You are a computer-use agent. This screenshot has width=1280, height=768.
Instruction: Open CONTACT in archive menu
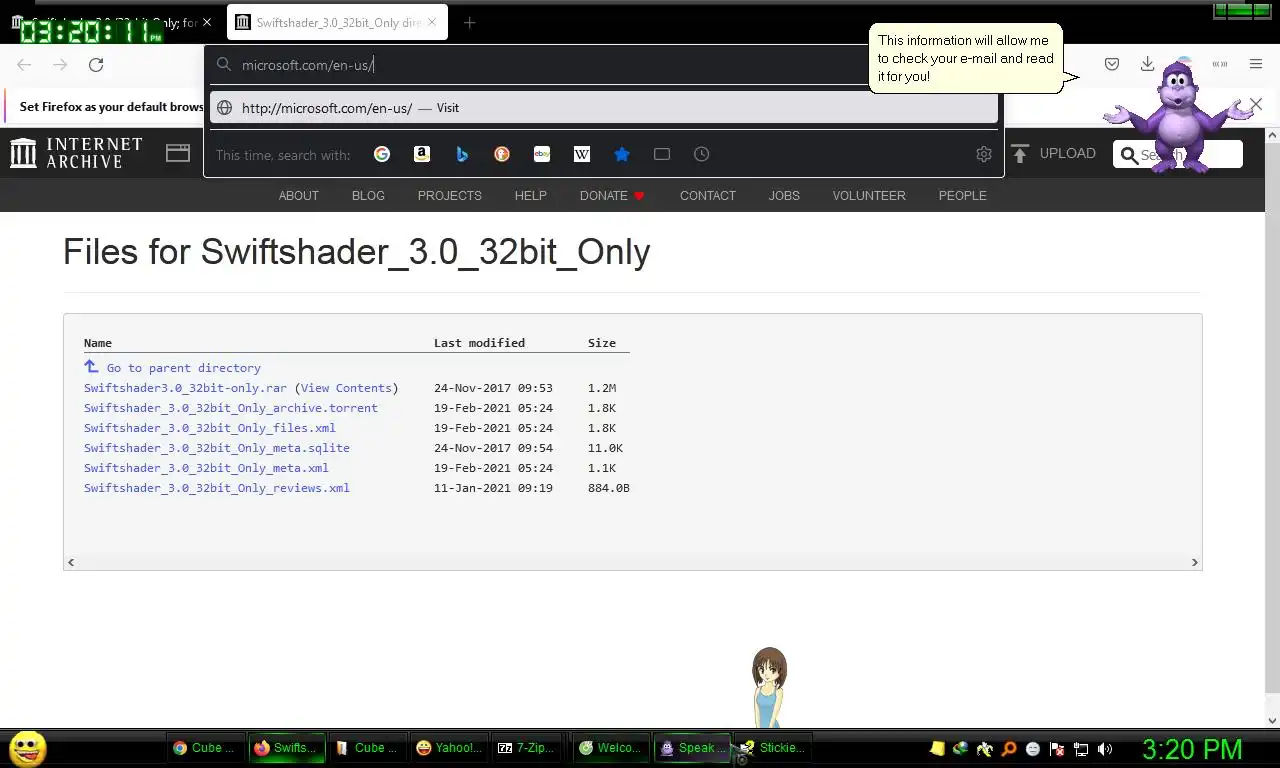tap(708, 196)
